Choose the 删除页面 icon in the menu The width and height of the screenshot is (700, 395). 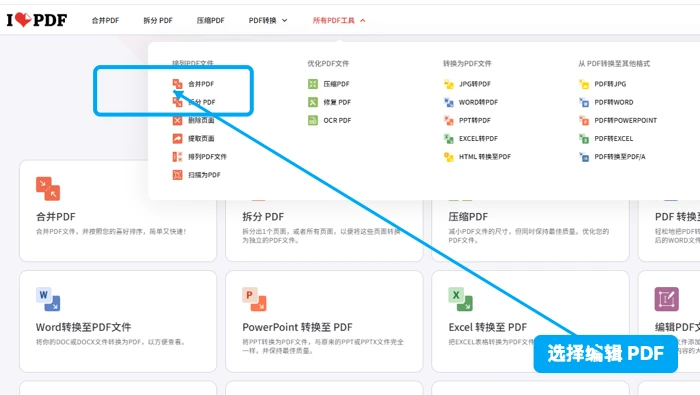point(177,120)
